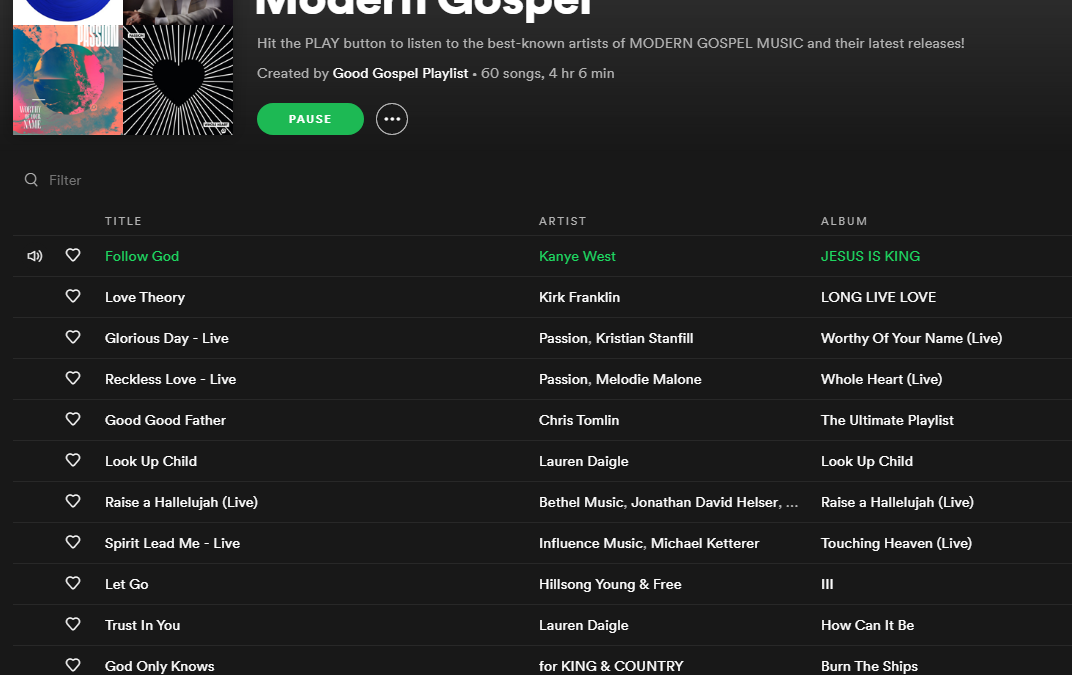Heart the Look Up Child track
The height and width of the screenshot is (675, 1072).
pos(73,460)
